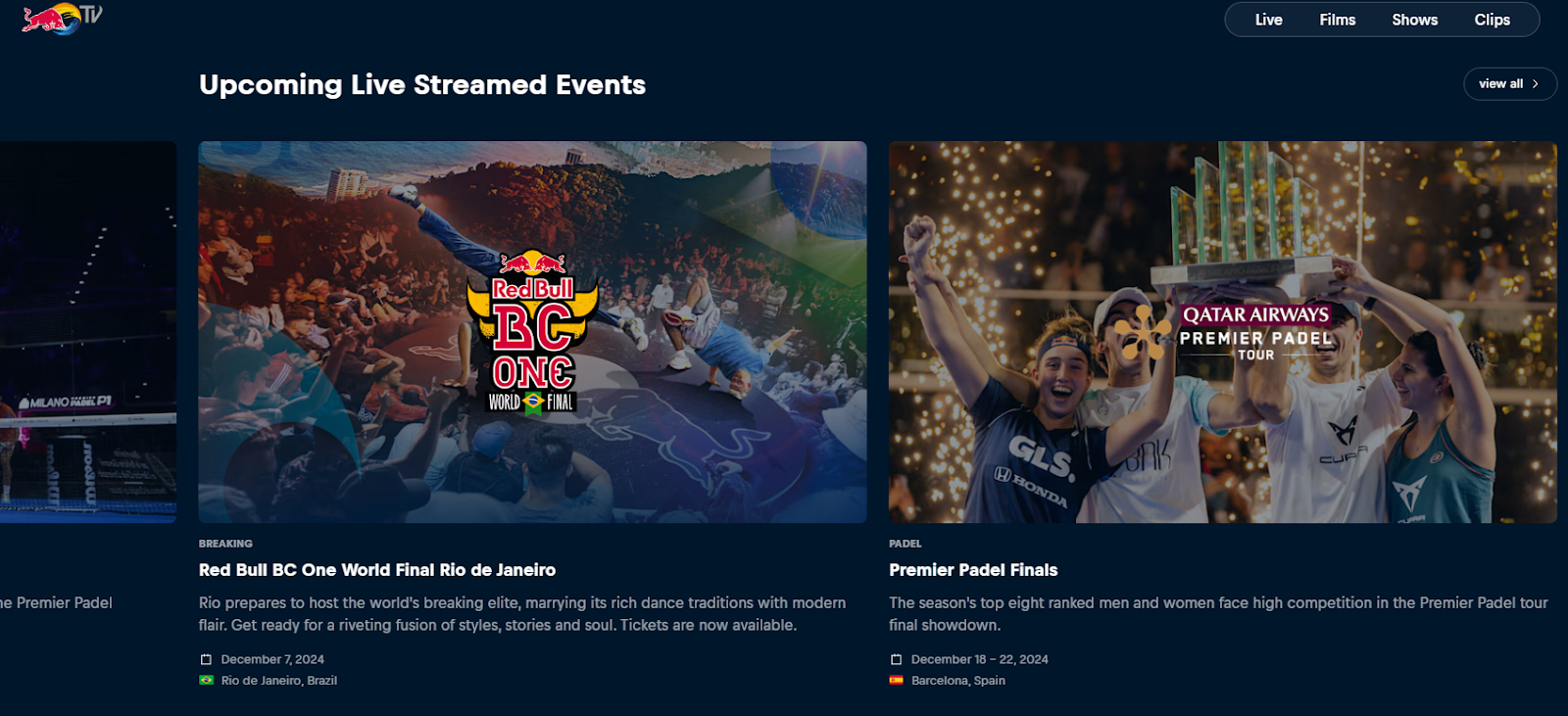Click the chevron arrow in view all

1536,84
